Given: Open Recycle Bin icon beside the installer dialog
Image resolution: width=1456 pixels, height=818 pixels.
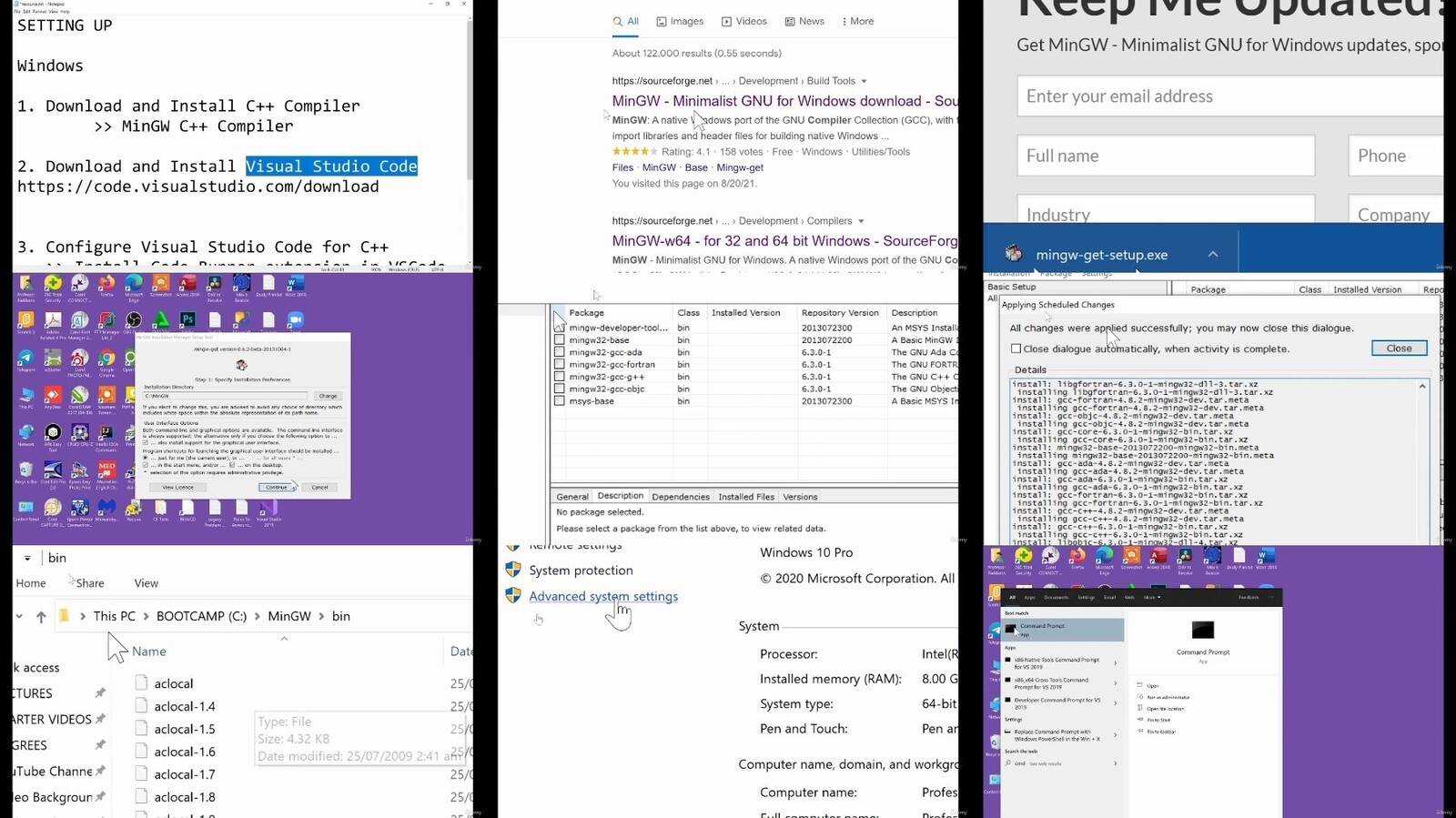Looking at the screenshot, I should [25, 470].
